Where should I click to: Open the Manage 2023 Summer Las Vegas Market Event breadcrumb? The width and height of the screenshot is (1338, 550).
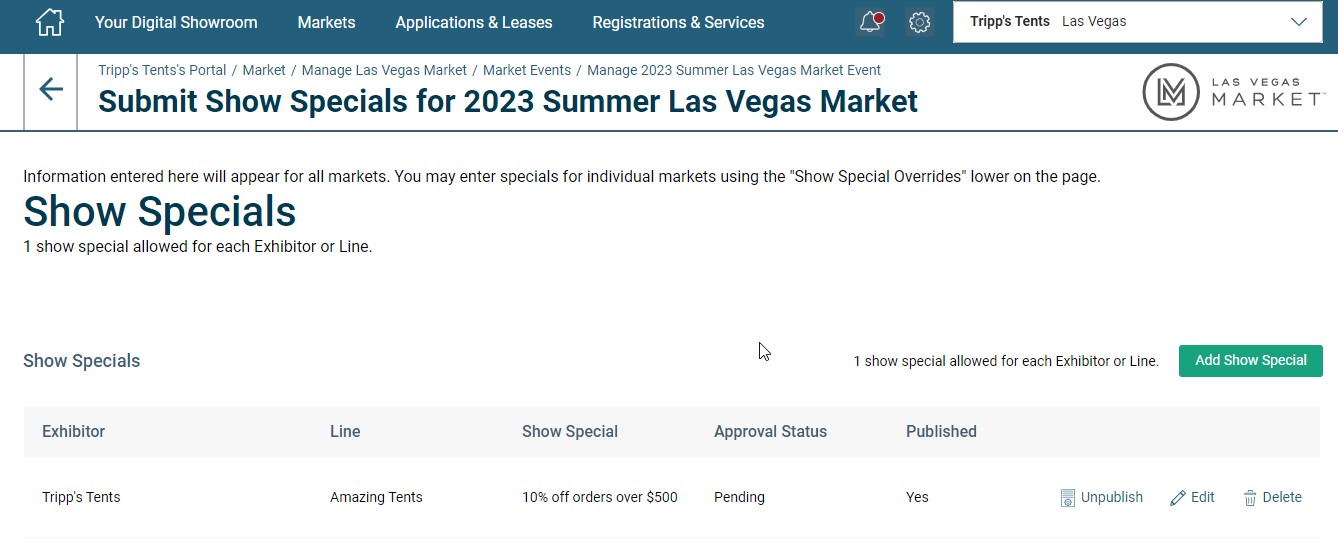[x=734, y=70]
